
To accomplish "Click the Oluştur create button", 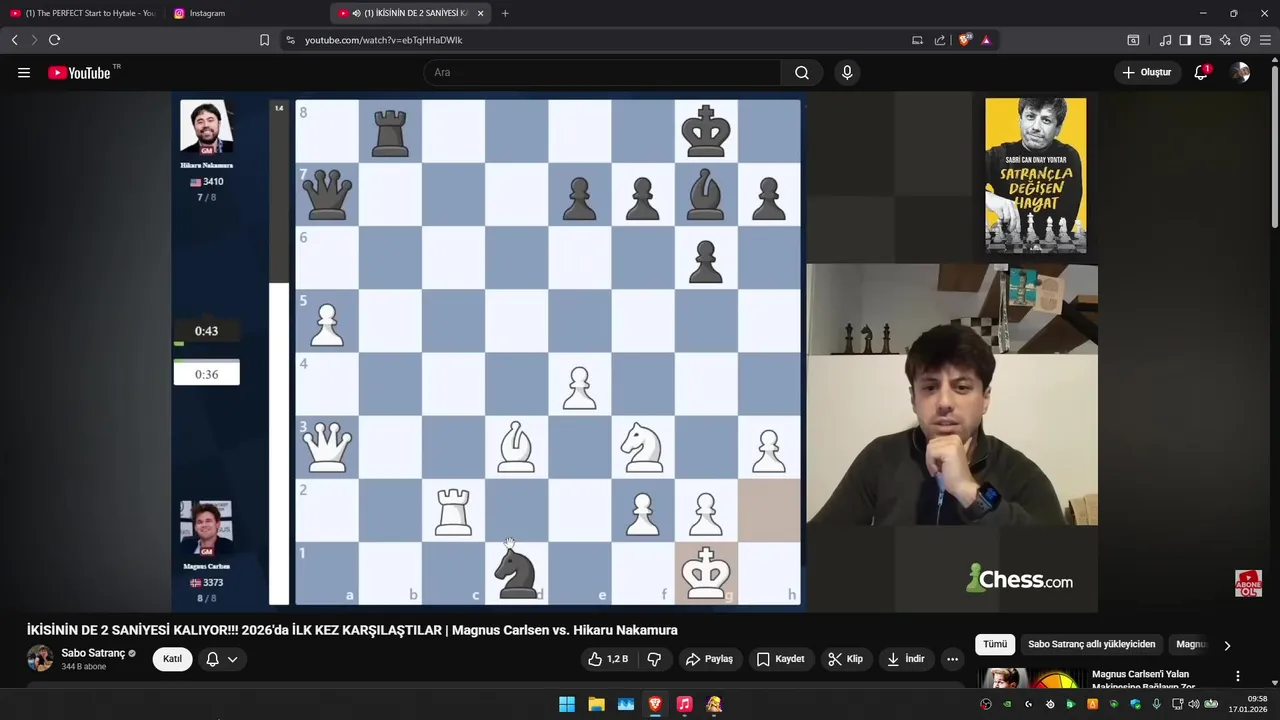I will tap(1146, 72).
